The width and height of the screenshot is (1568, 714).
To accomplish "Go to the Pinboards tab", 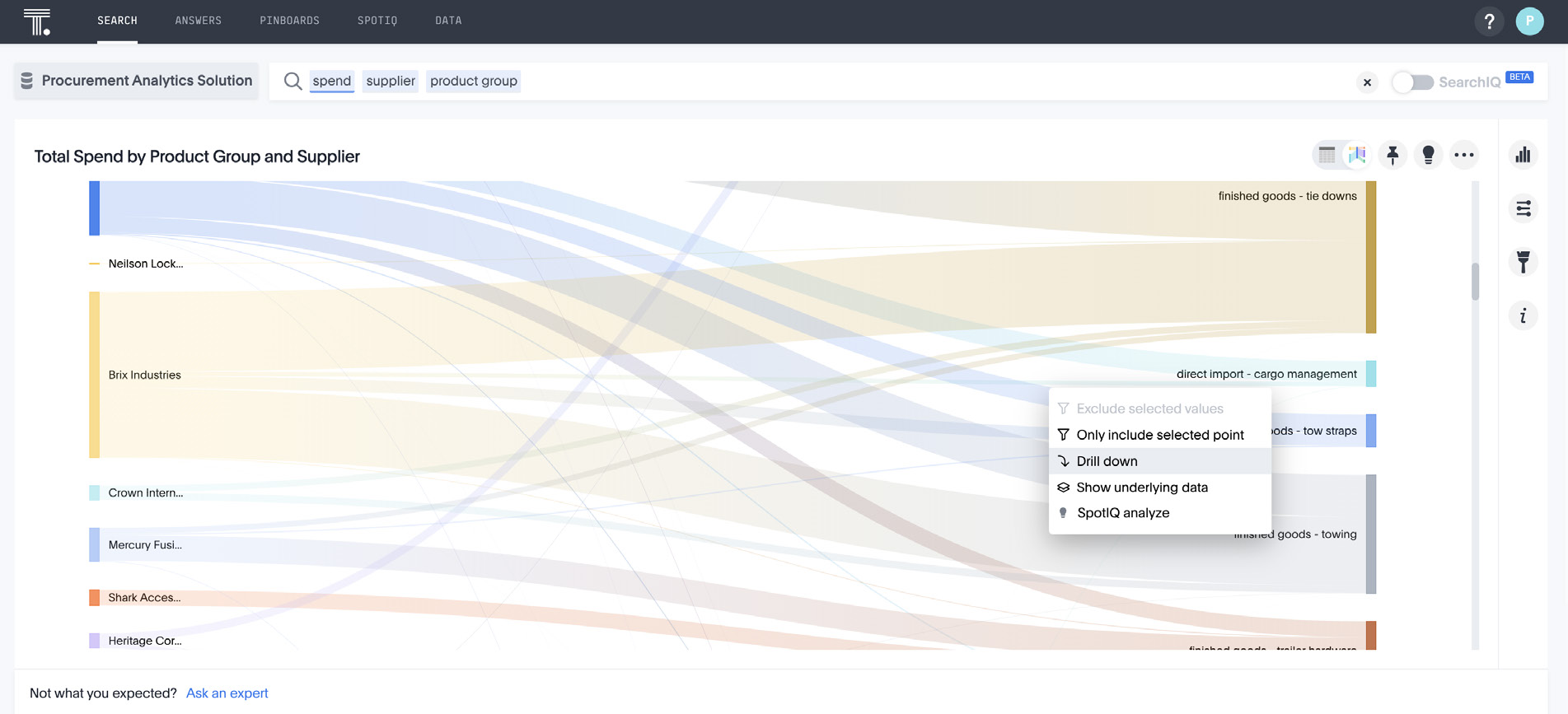I will tap(289, 21).
